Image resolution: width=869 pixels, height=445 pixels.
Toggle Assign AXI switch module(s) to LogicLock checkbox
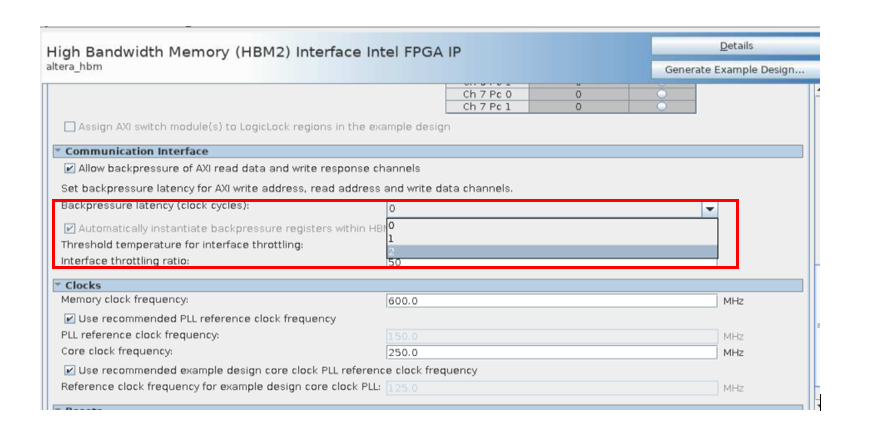coord(70,127)
